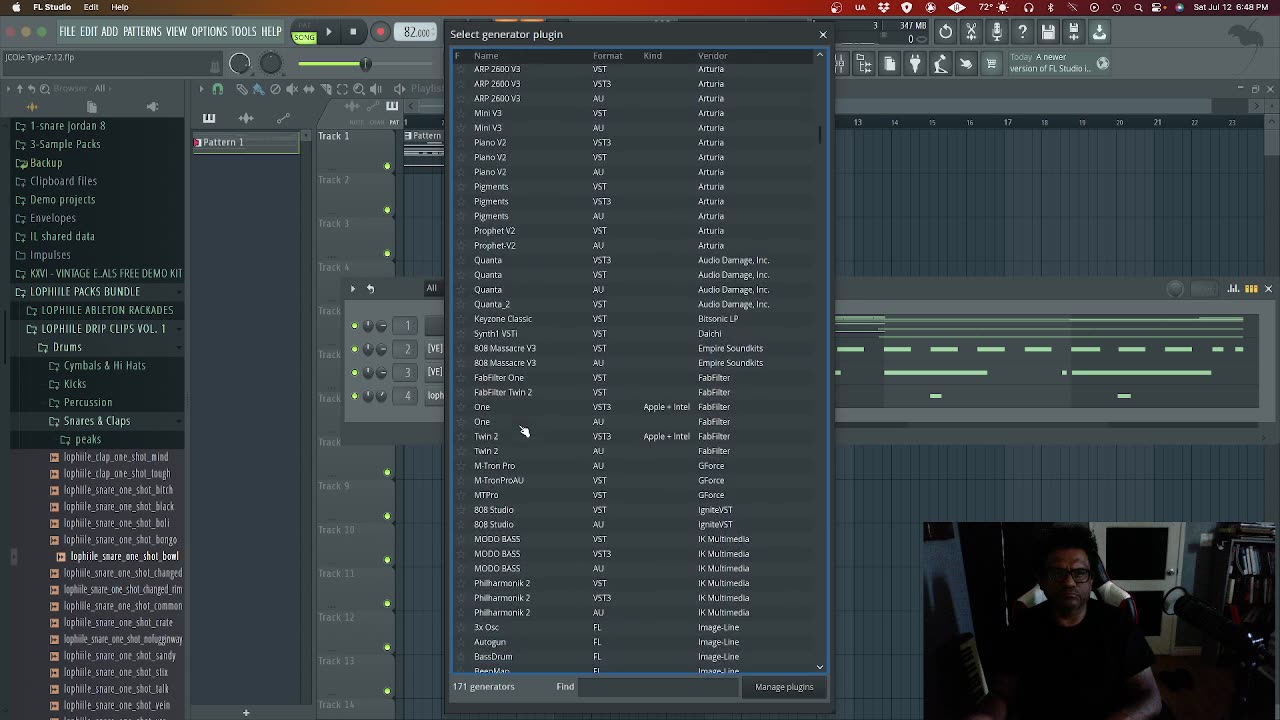This screenshot has height=720, width=1280.
Task: Open the FILE menu
Action: 67,32
